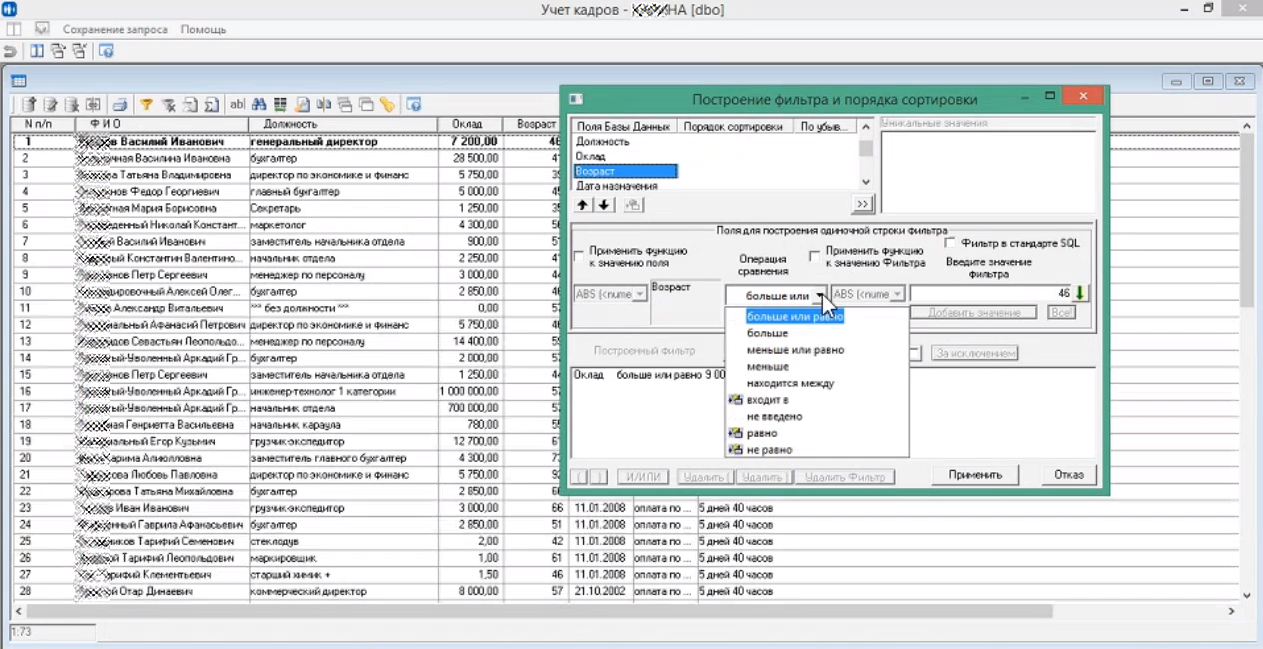The height and width of the screenshot is (649, 1263).
Task: Check 'Применить функцию к значению поля'
Action: [579, 257]
